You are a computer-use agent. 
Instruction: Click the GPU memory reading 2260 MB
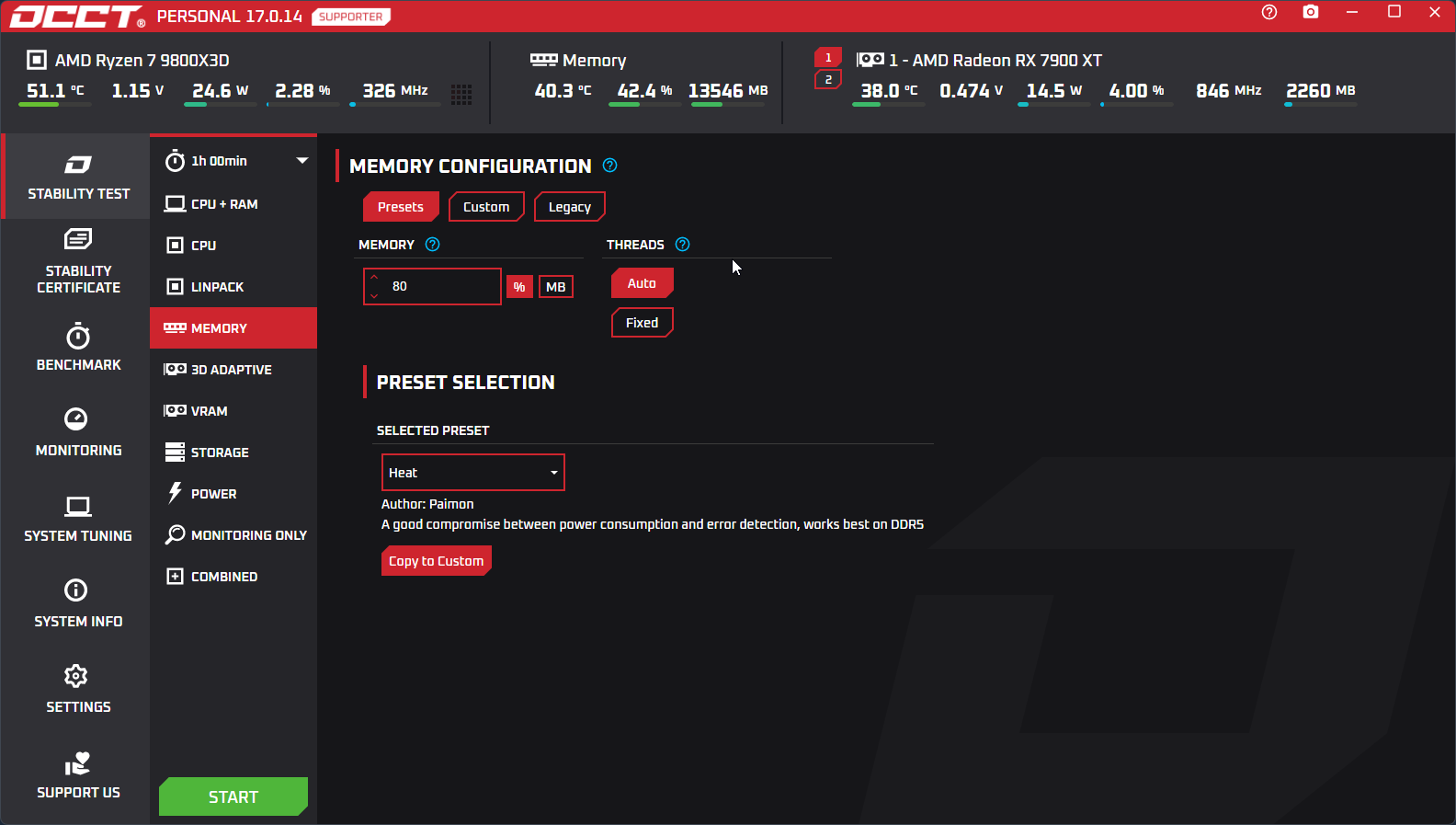(x=1321, y=91)
